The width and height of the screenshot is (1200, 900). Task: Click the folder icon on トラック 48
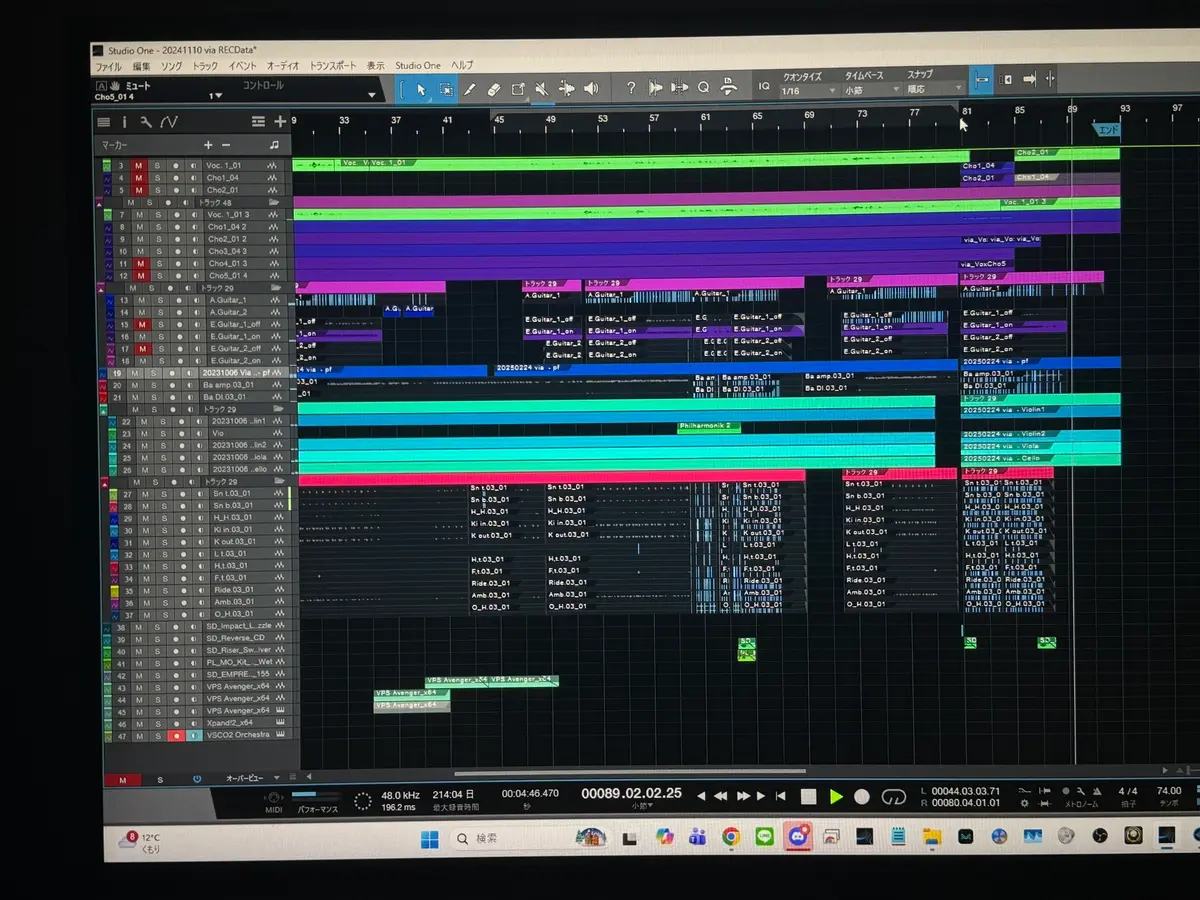[274, 202]
